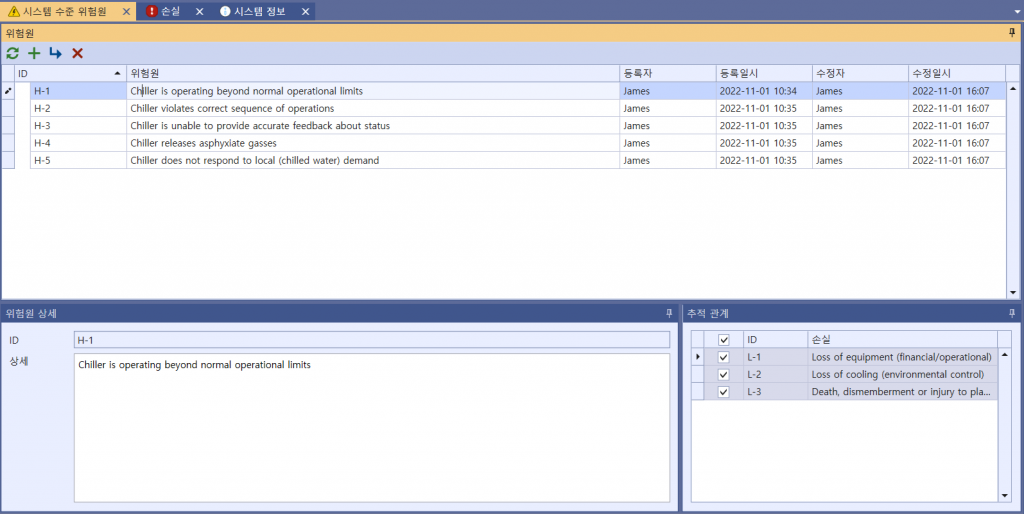
Task: Click the scroll-up arrow of the hazard table
Action: tap(1013, 88)
